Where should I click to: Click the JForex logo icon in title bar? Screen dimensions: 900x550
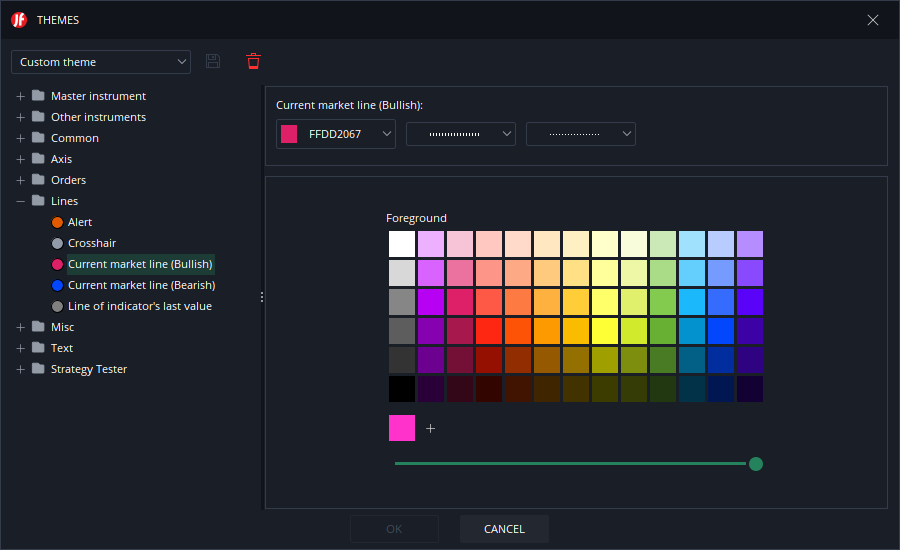click(x=19, y=20)
